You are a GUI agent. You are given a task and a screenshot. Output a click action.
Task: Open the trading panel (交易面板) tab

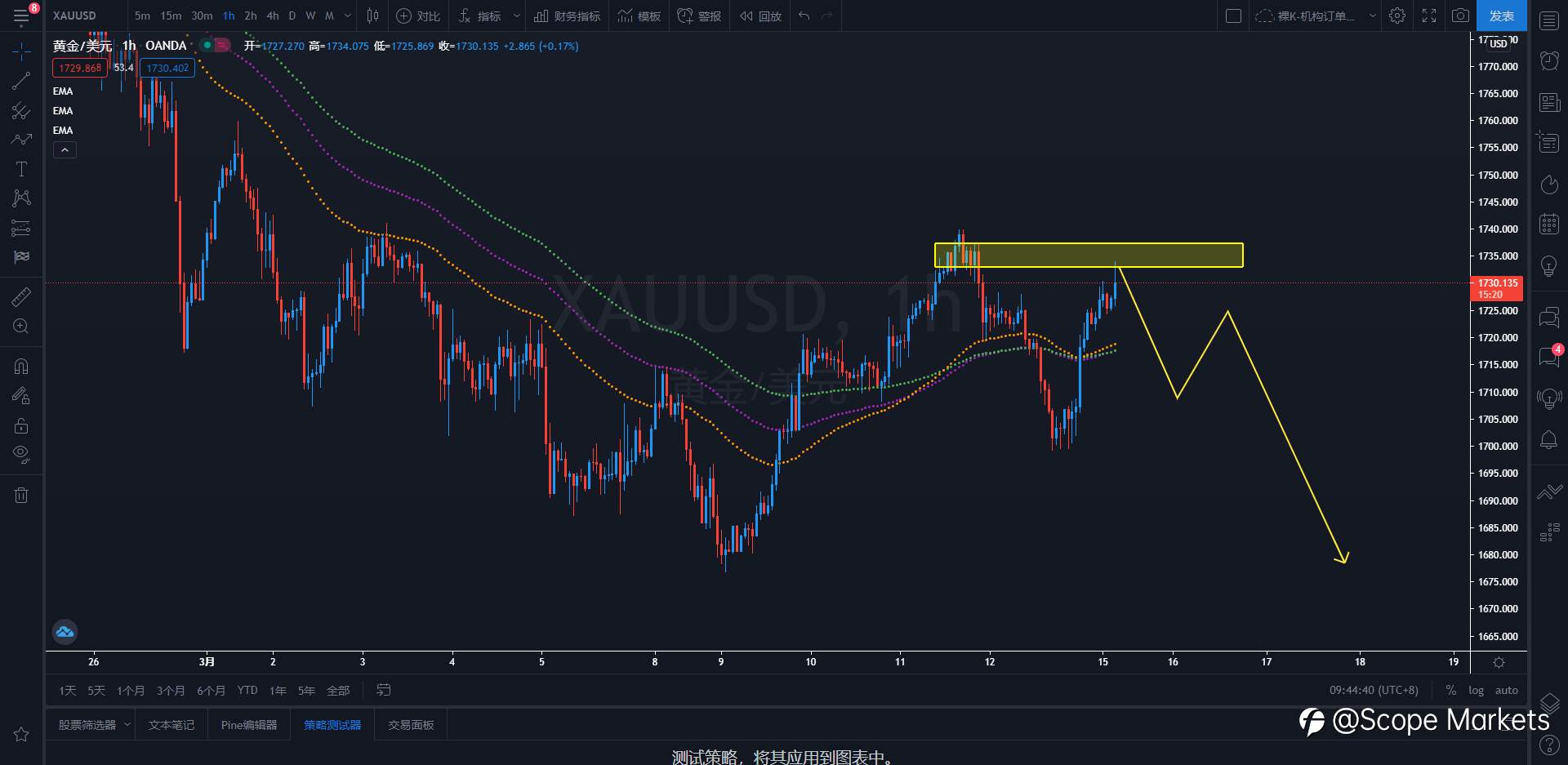[411, 725]
